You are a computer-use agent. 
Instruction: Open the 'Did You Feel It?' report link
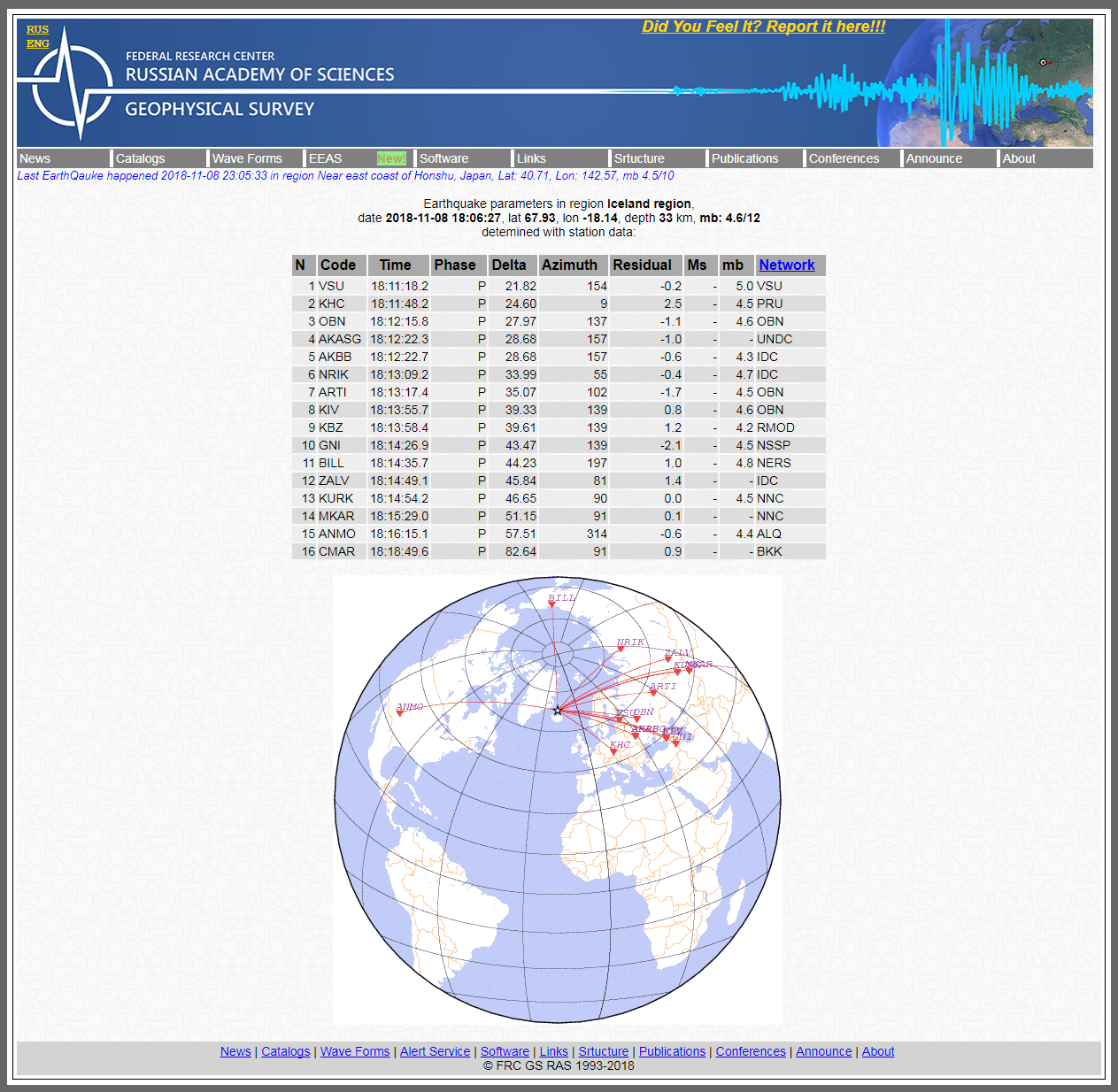(x=763, y=27)
